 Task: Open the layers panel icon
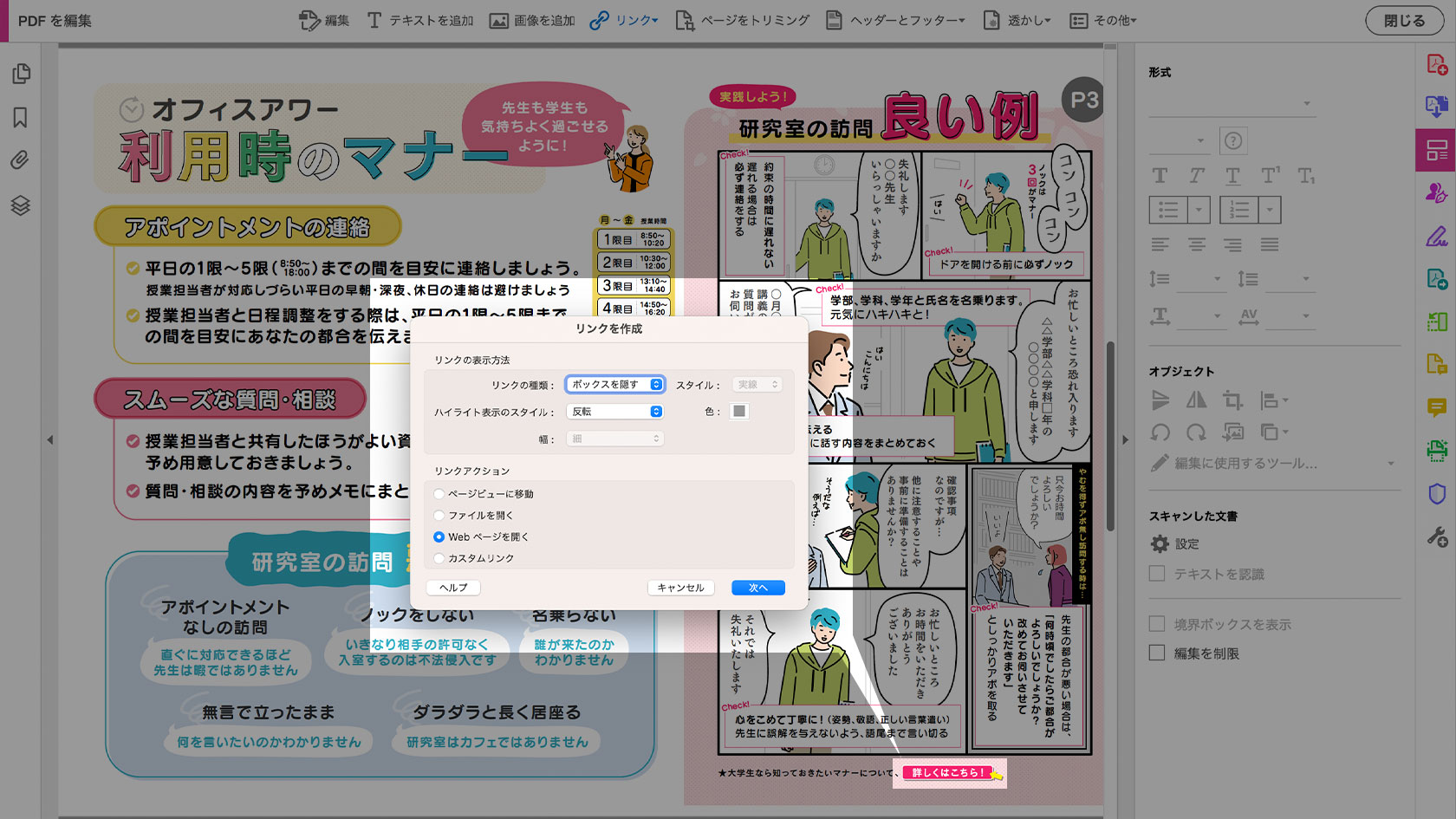tap(21, 205)
